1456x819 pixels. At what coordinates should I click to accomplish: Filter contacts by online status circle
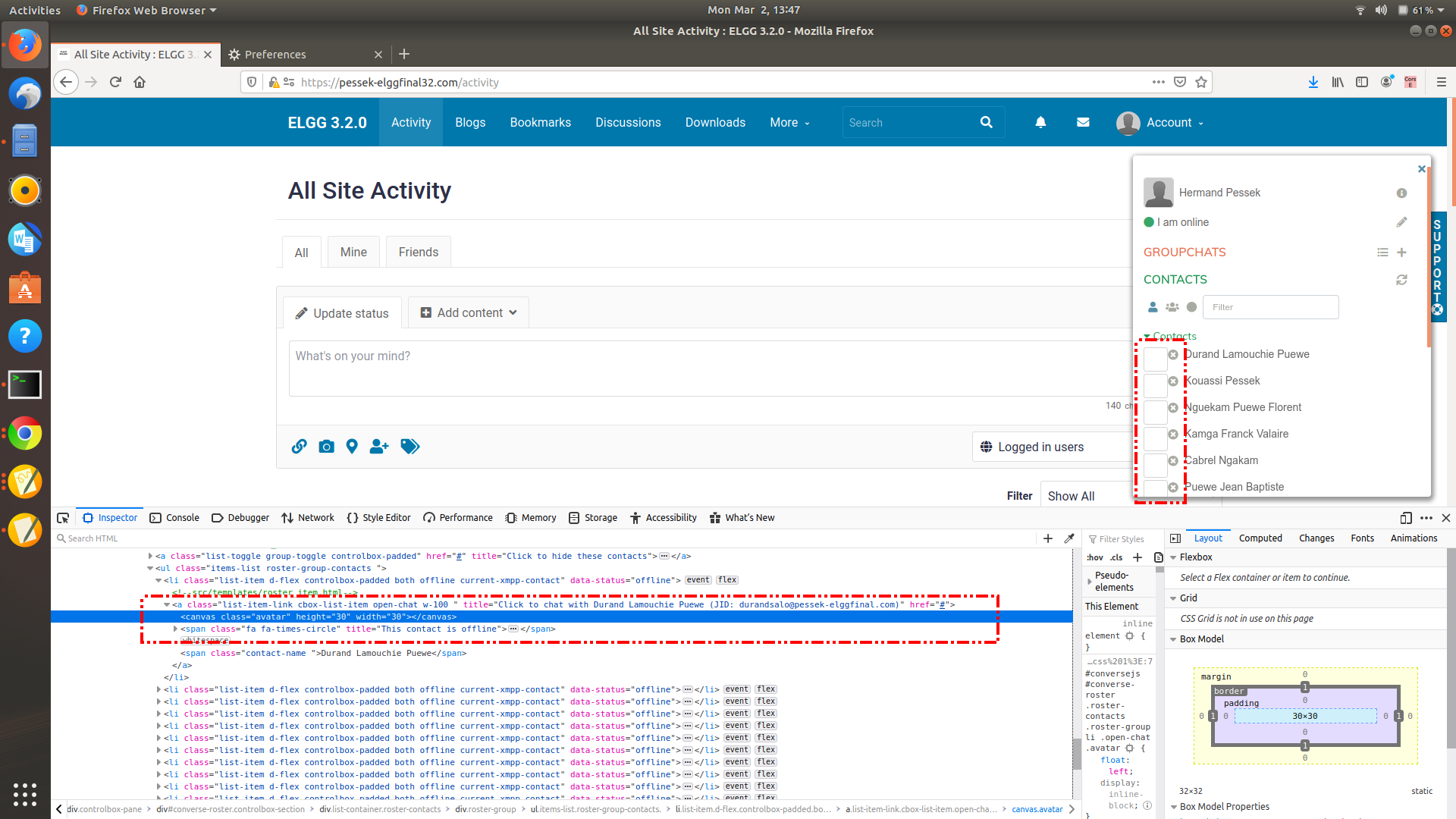pos(1191,307)
